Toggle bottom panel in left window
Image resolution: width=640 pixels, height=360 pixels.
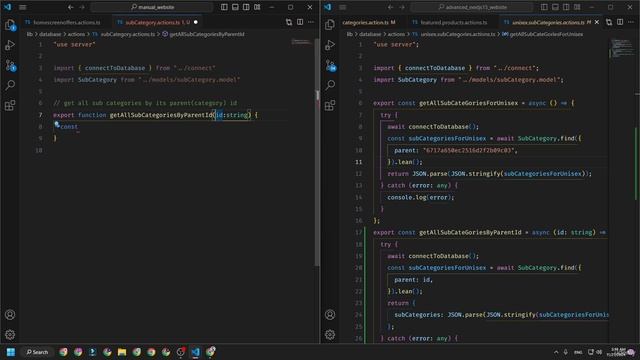point(235,7)
